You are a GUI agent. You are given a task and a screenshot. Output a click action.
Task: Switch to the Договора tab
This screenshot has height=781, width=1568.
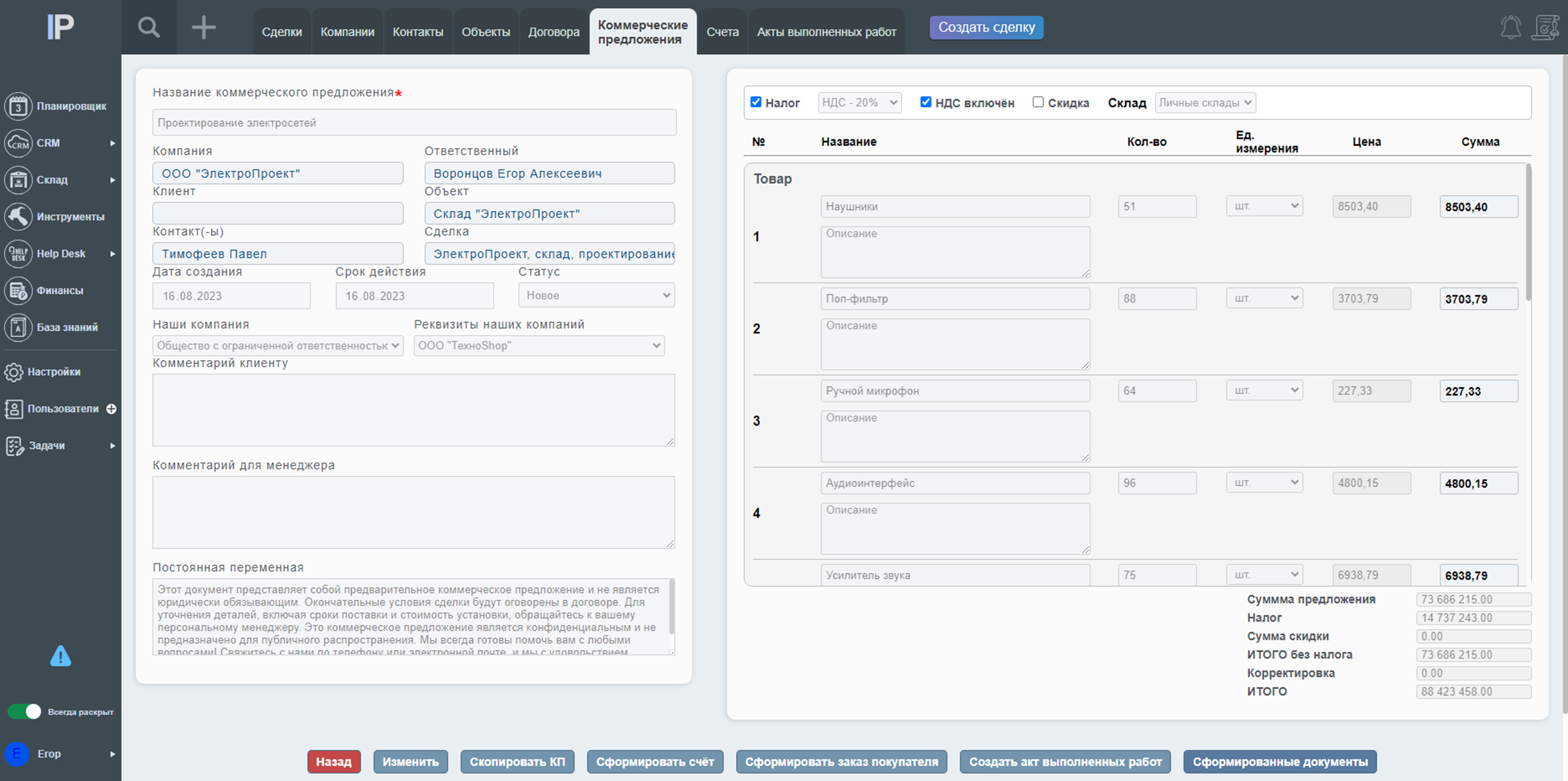coord(554,32)
